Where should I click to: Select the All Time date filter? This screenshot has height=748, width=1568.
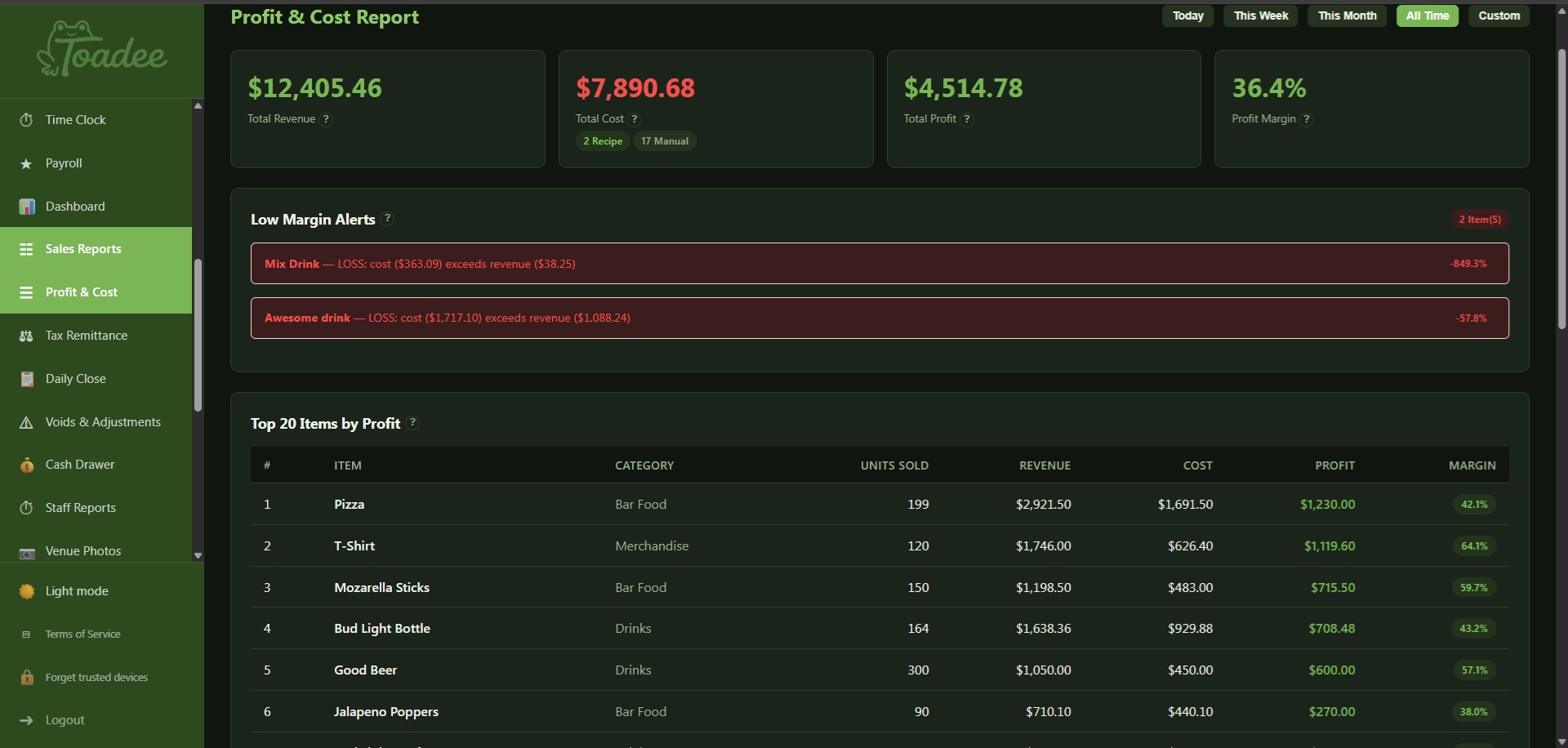point(1428,16)
